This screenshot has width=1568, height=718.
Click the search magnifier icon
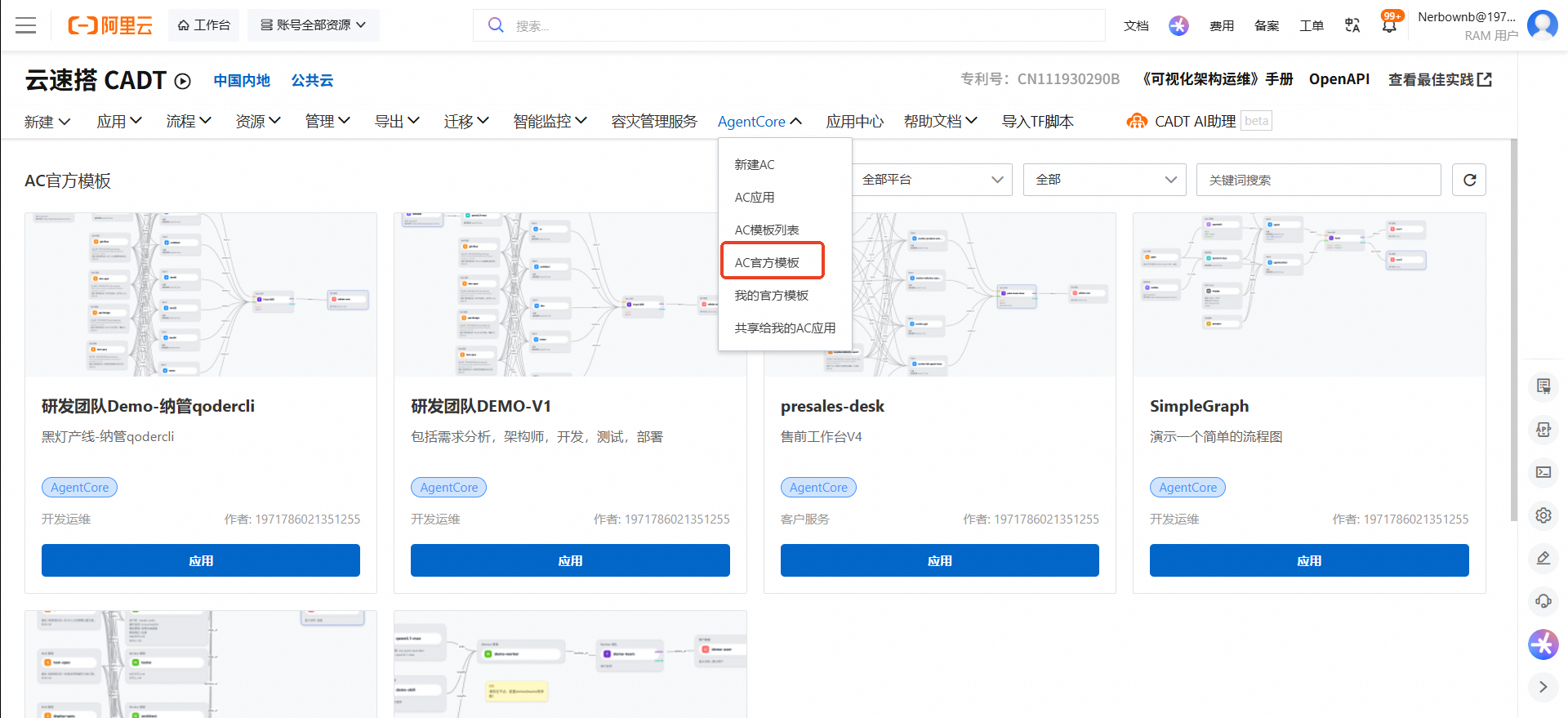pyautogui.click(x=496, y=25)
